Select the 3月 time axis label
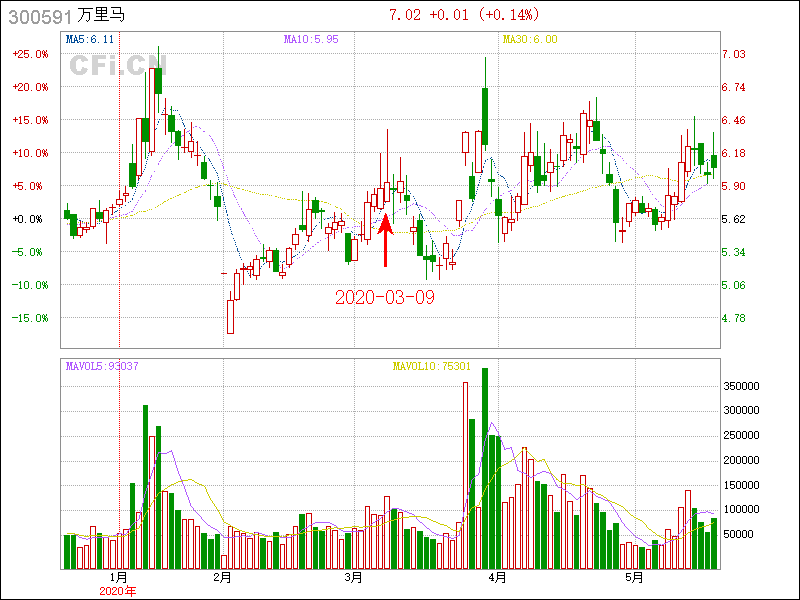This screenshot has width=800, height=600. point(354,577)
